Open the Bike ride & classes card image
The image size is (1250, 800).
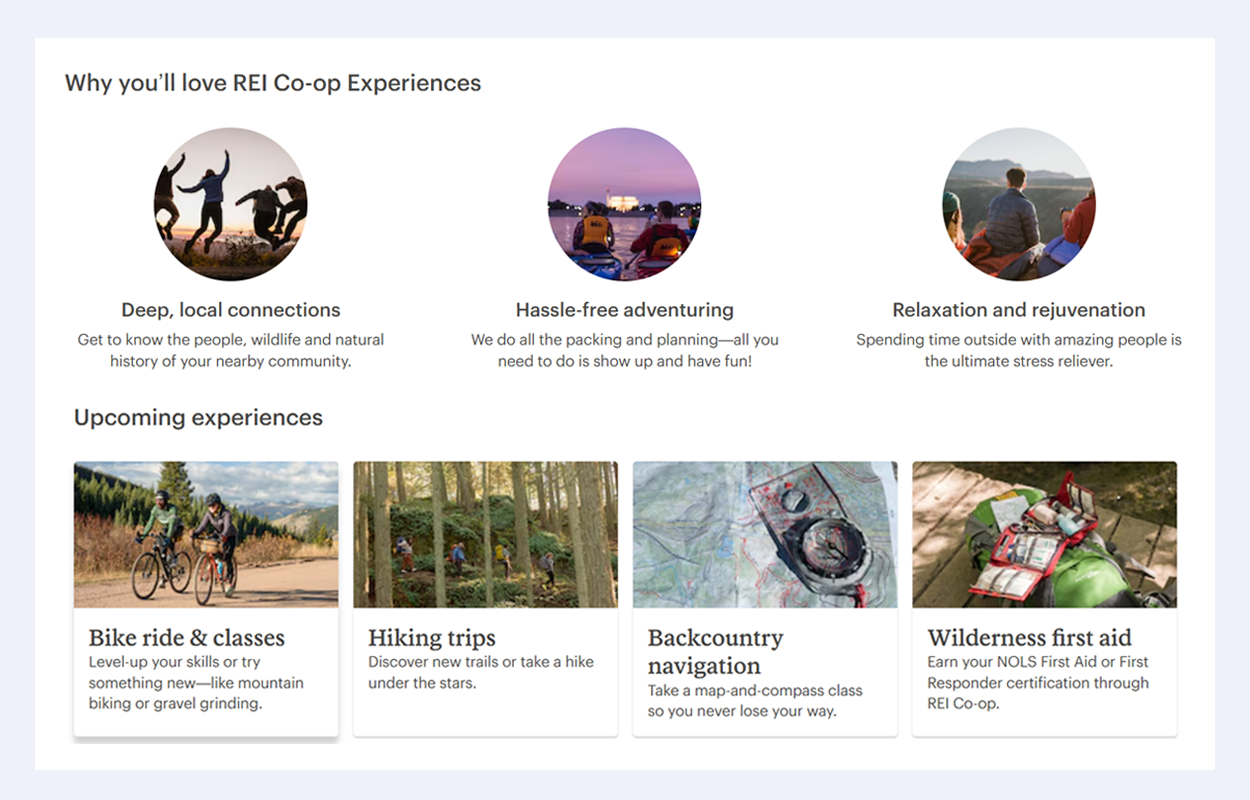(205, 535)
